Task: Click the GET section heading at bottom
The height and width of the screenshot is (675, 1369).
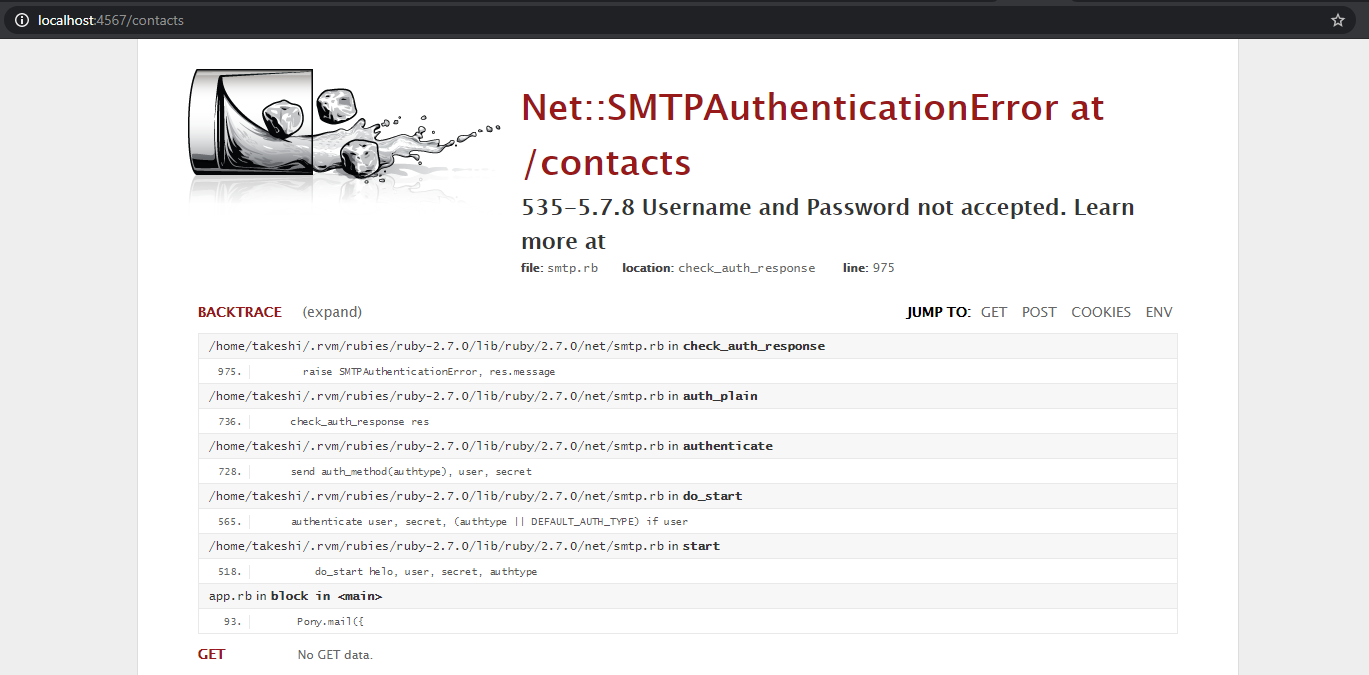Action: 211,654
